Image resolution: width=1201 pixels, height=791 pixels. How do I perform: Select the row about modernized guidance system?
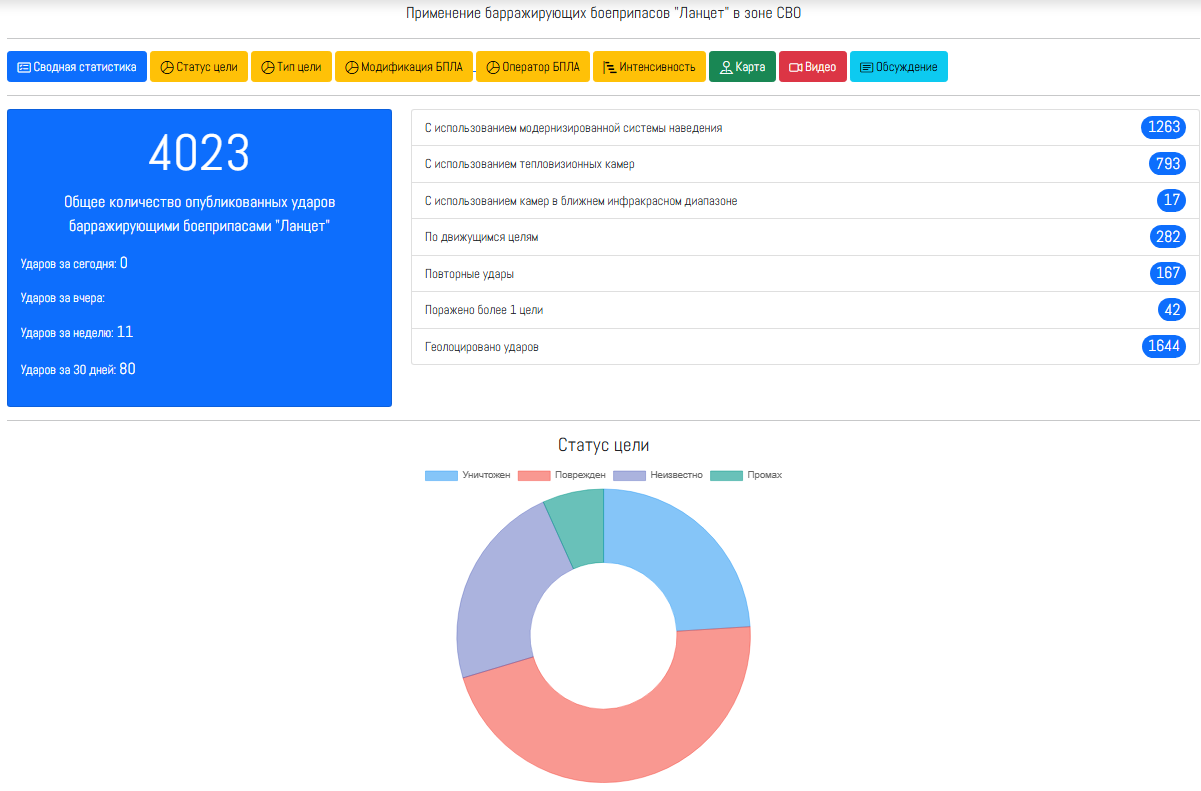[573, 128]
